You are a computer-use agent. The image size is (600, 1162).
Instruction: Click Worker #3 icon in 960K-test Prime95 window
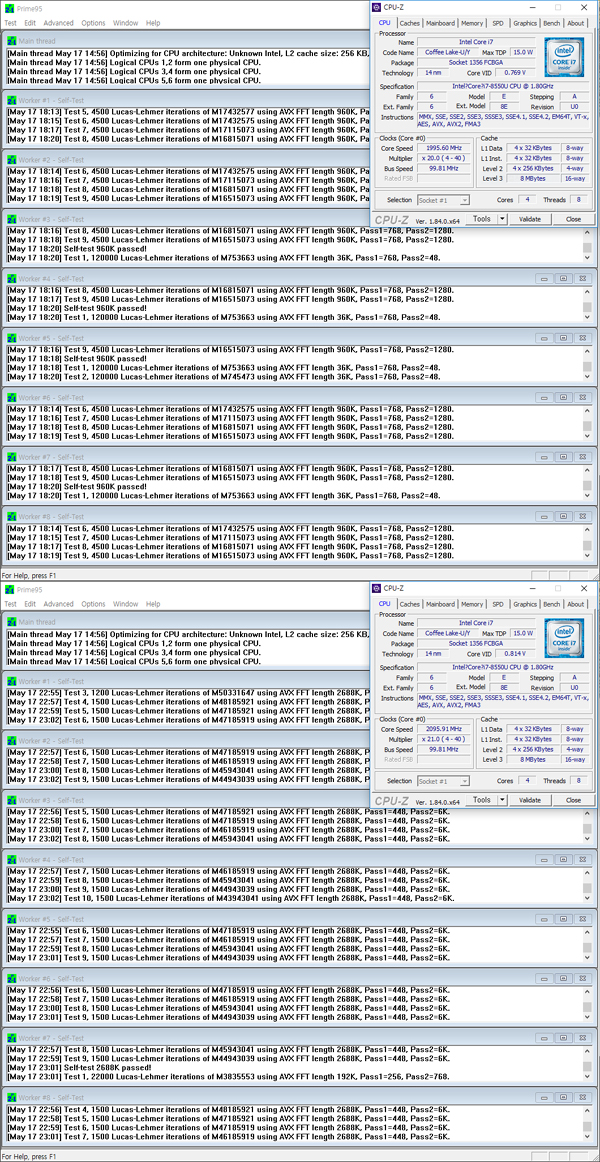point(11,219)
